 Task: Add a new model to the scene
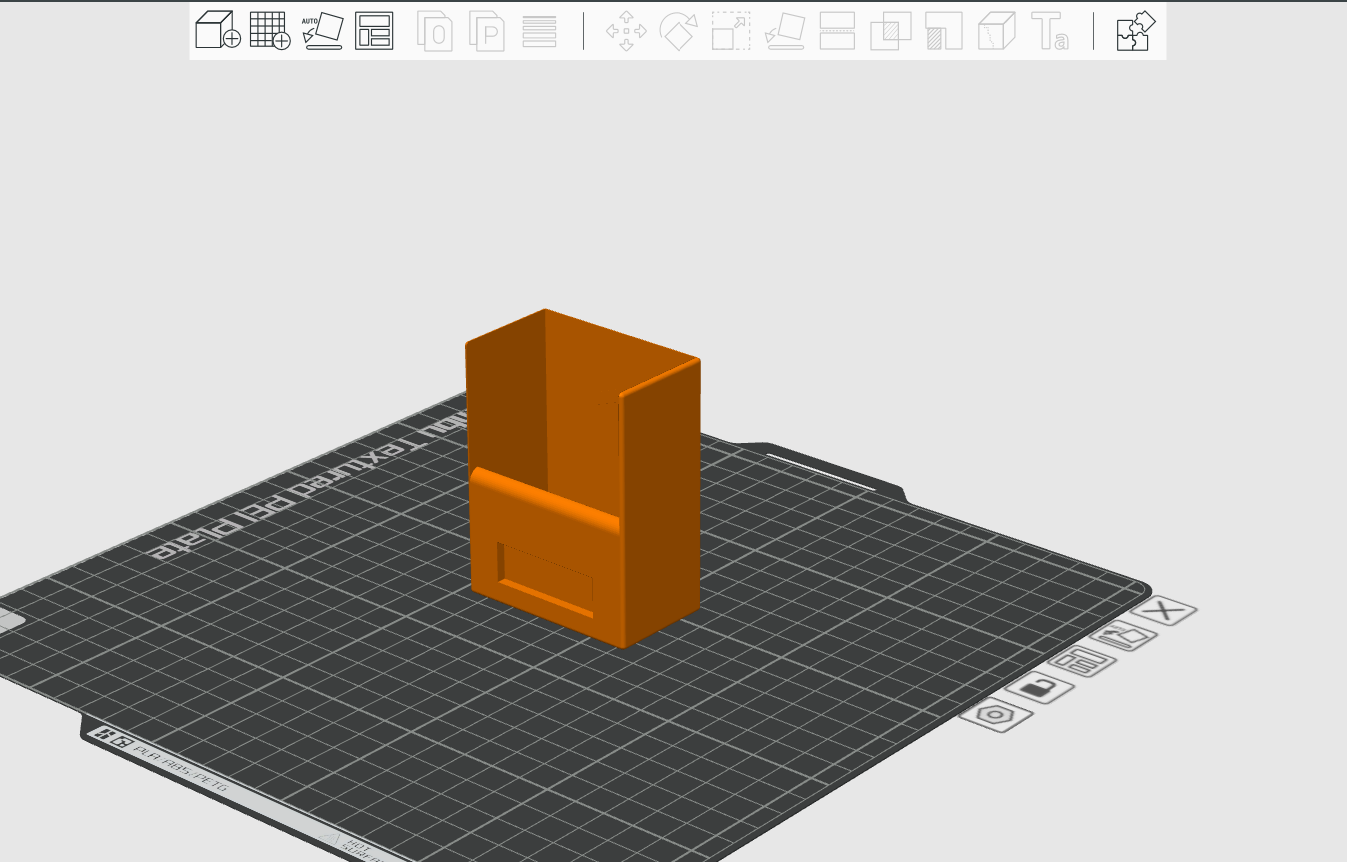pyautogui.click(x=217, y=30)
